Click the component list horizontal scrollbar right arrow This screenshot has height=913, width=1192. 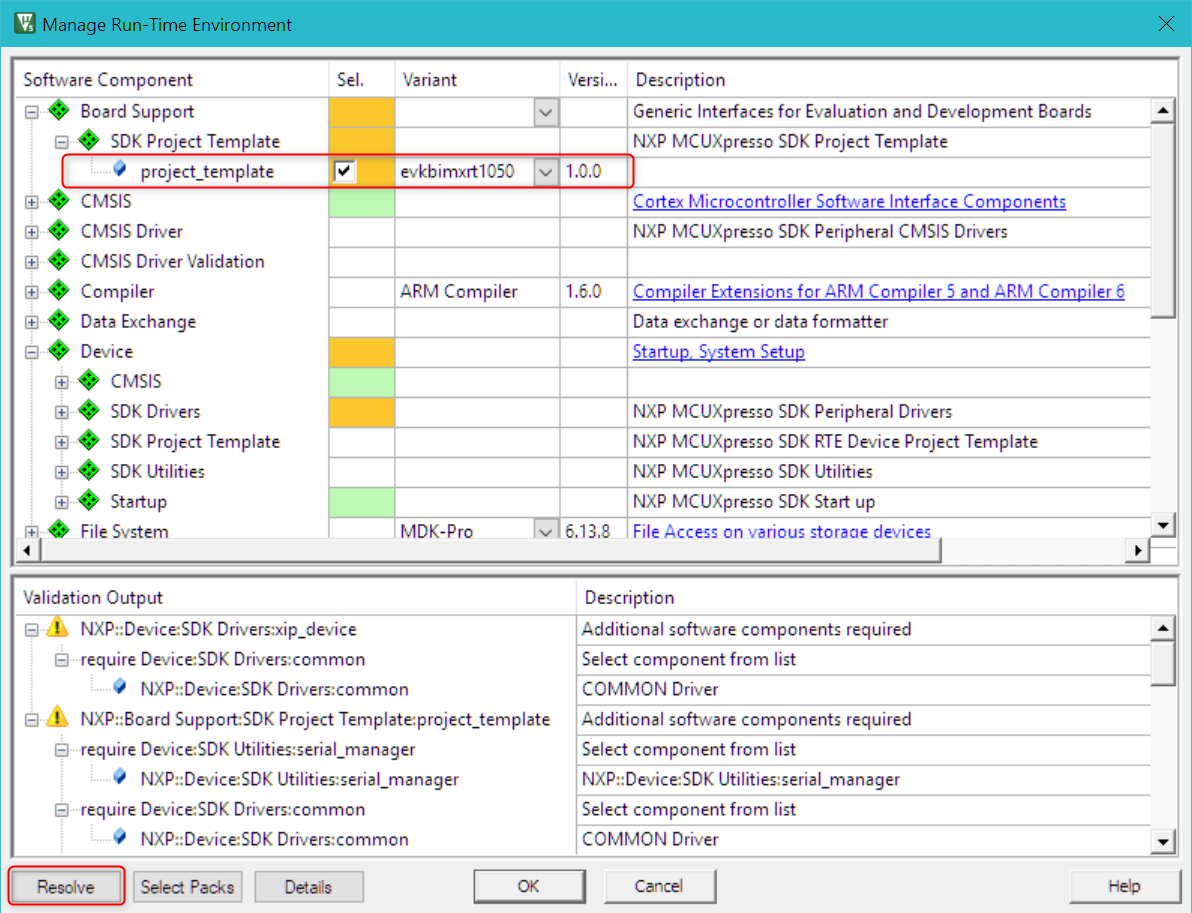click(1137, 550)
